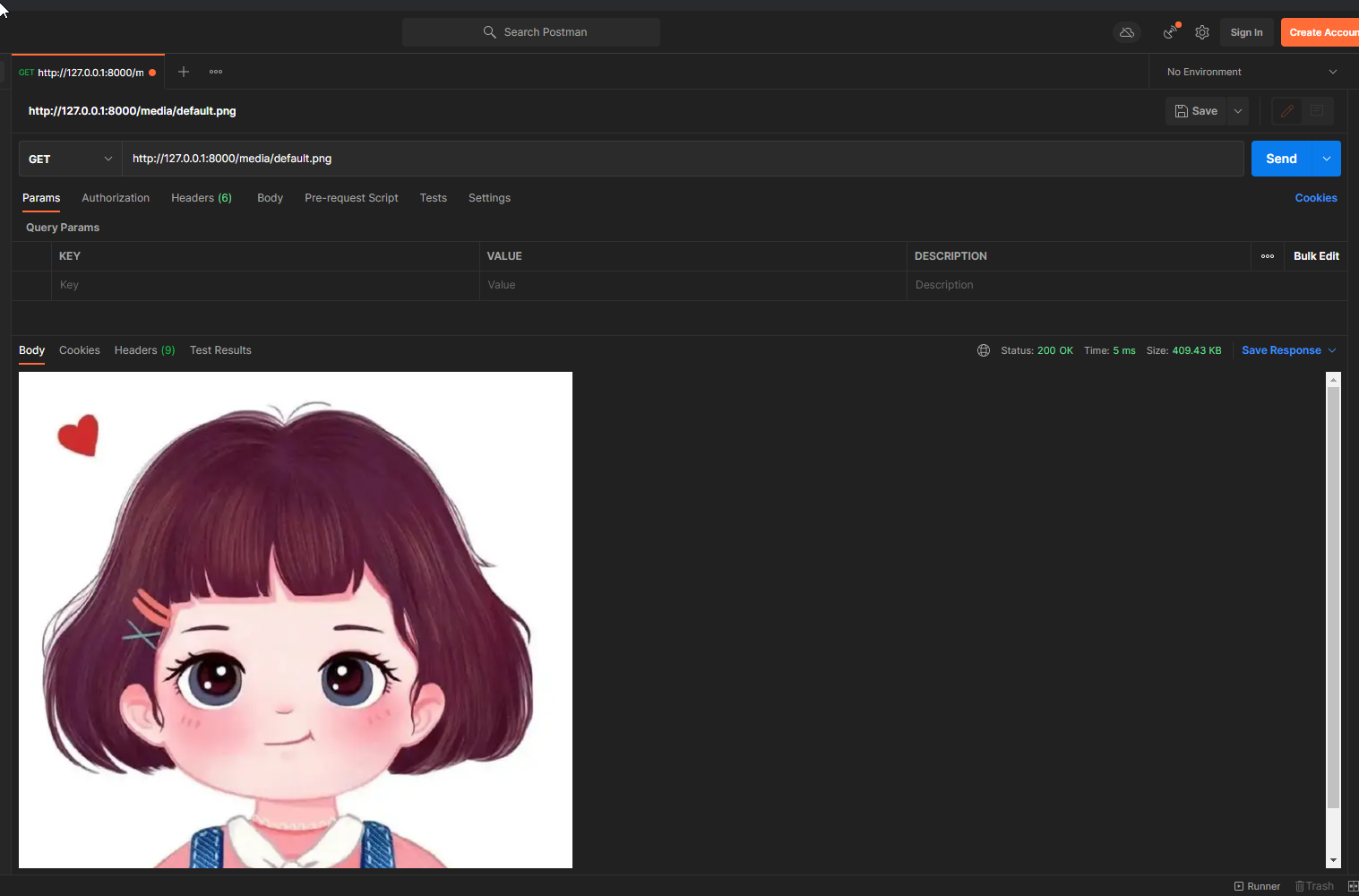Click the comment icon beside the pencil
1359x896 pixels.
click(1317, 111)
